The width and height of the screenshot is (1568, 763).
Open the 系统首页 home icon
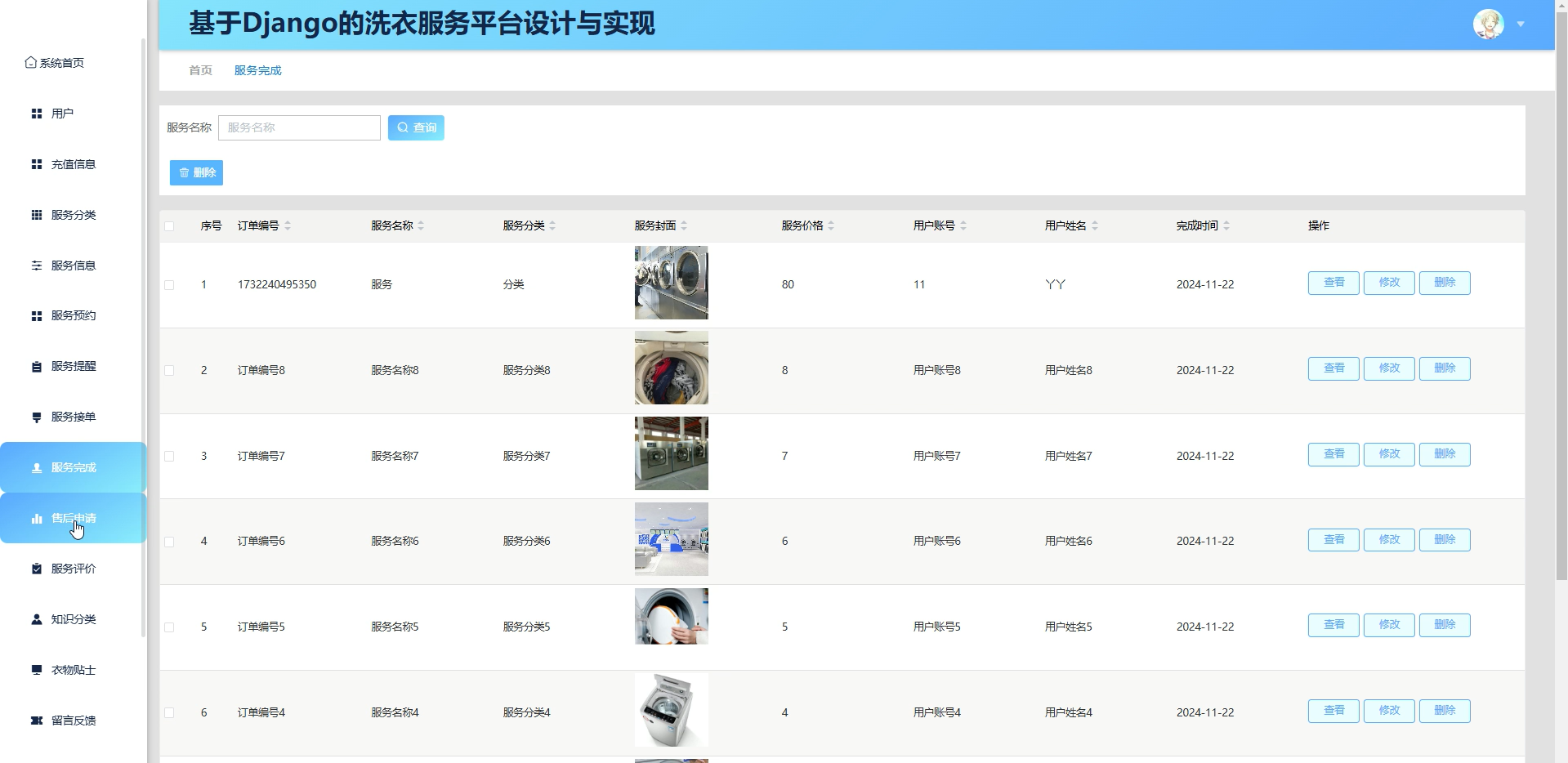tap(30, 62)
